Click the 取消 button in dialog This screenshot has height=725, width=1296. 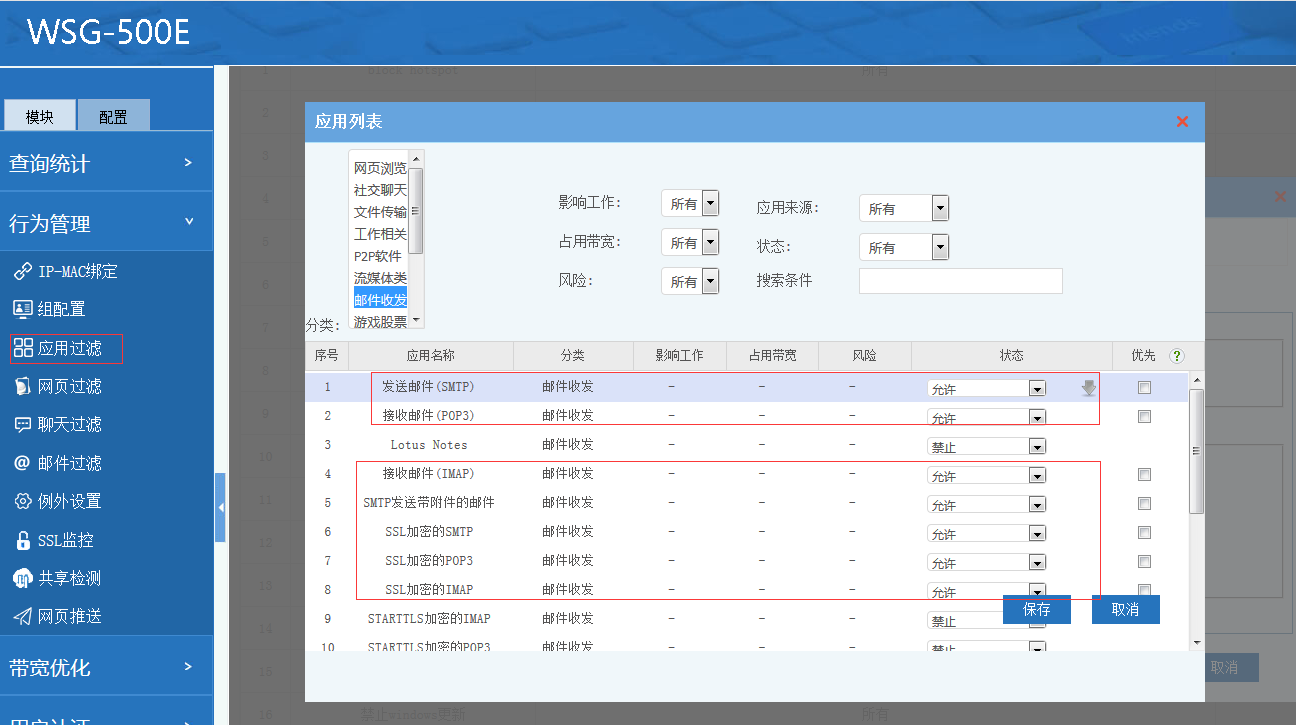[1125, 609]
